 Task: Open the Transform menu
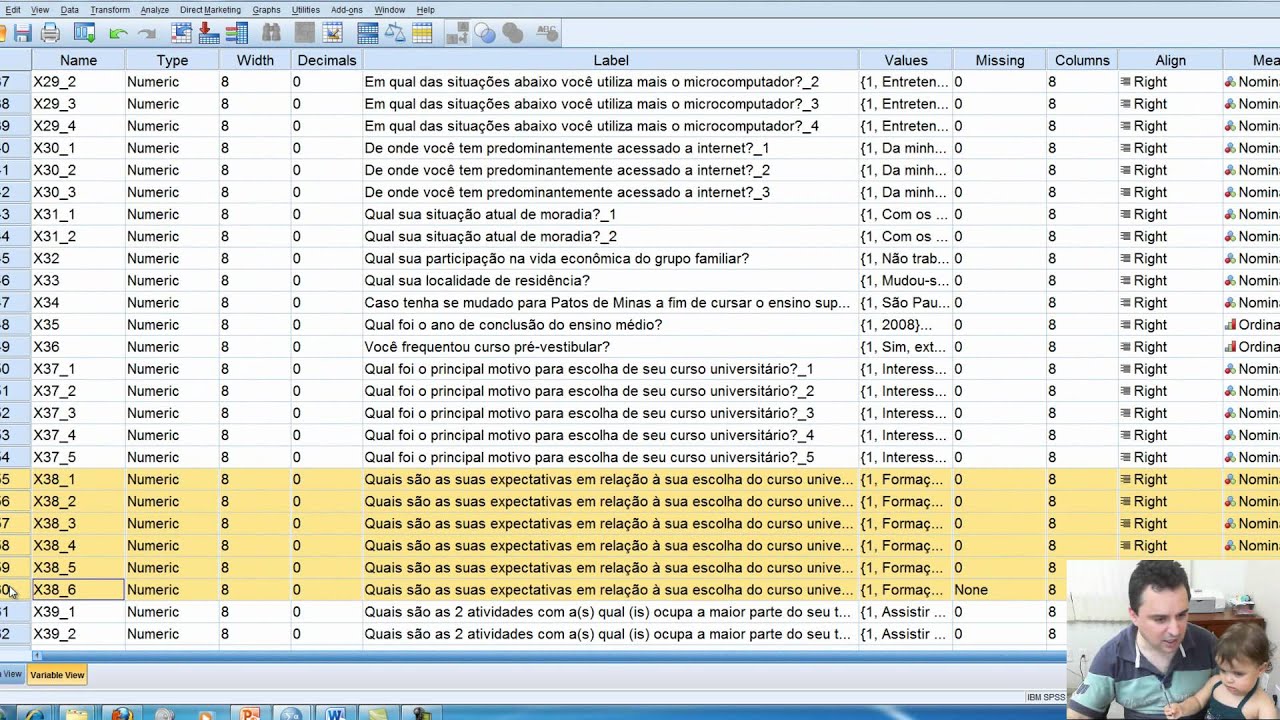pos(110,10)
